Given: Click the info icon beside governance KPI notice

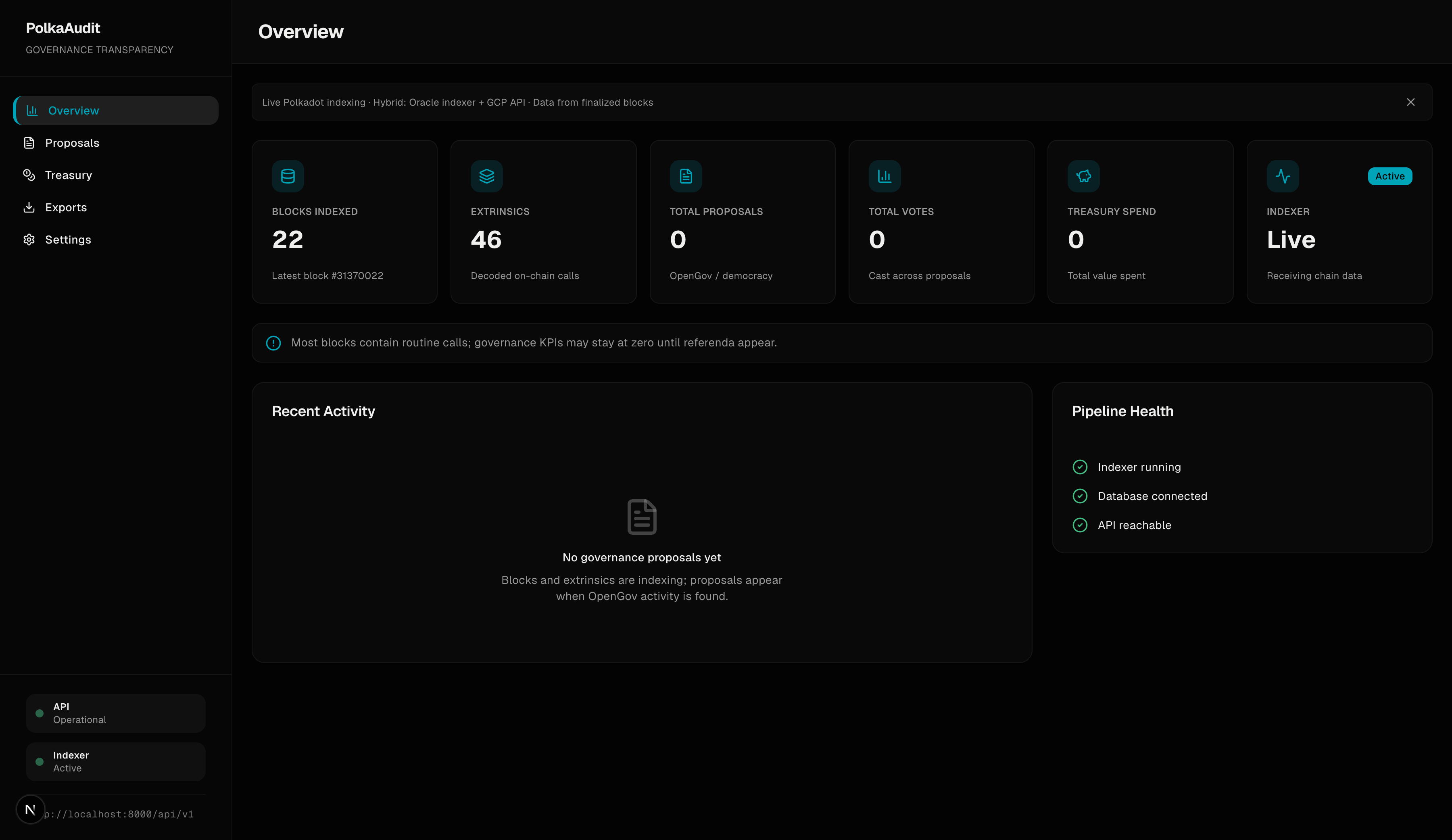Looking at the screenshot, I should point(273,343).
